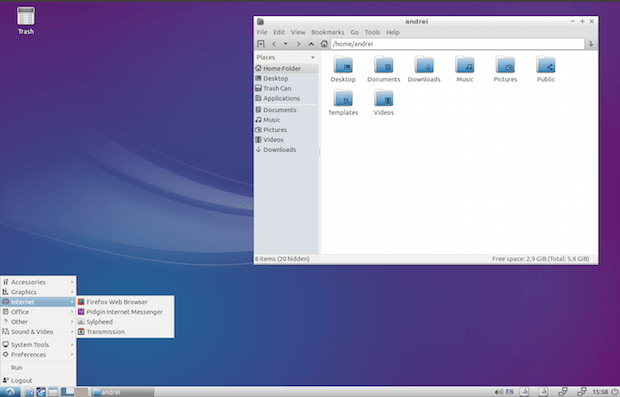Screen dimensions: 620x397
Task: Choose Logout from the start menu
Action: pyautogui.click(x=38, y=380)
